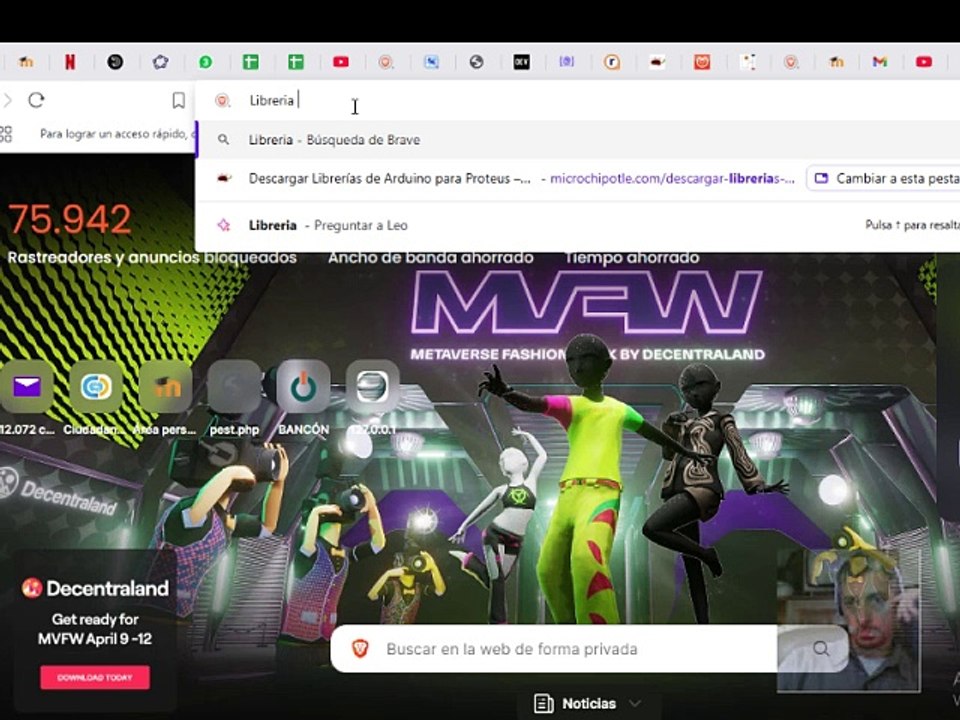Select the 'Libreria - Preguntar a Leo' suggestion

point(578,225)
